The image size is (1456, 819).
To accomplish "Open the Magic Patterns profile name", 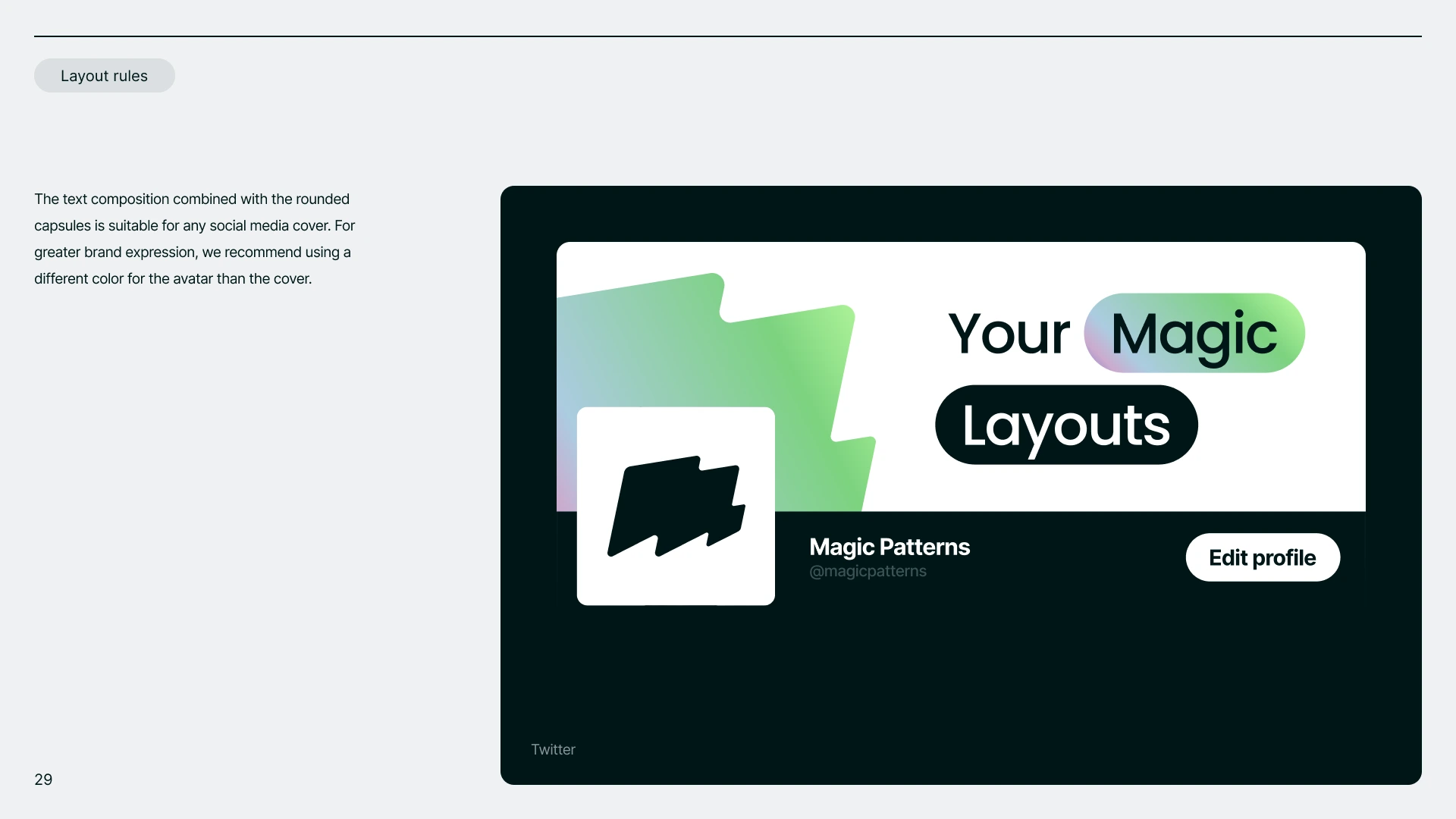I will (x=890, y=547).
